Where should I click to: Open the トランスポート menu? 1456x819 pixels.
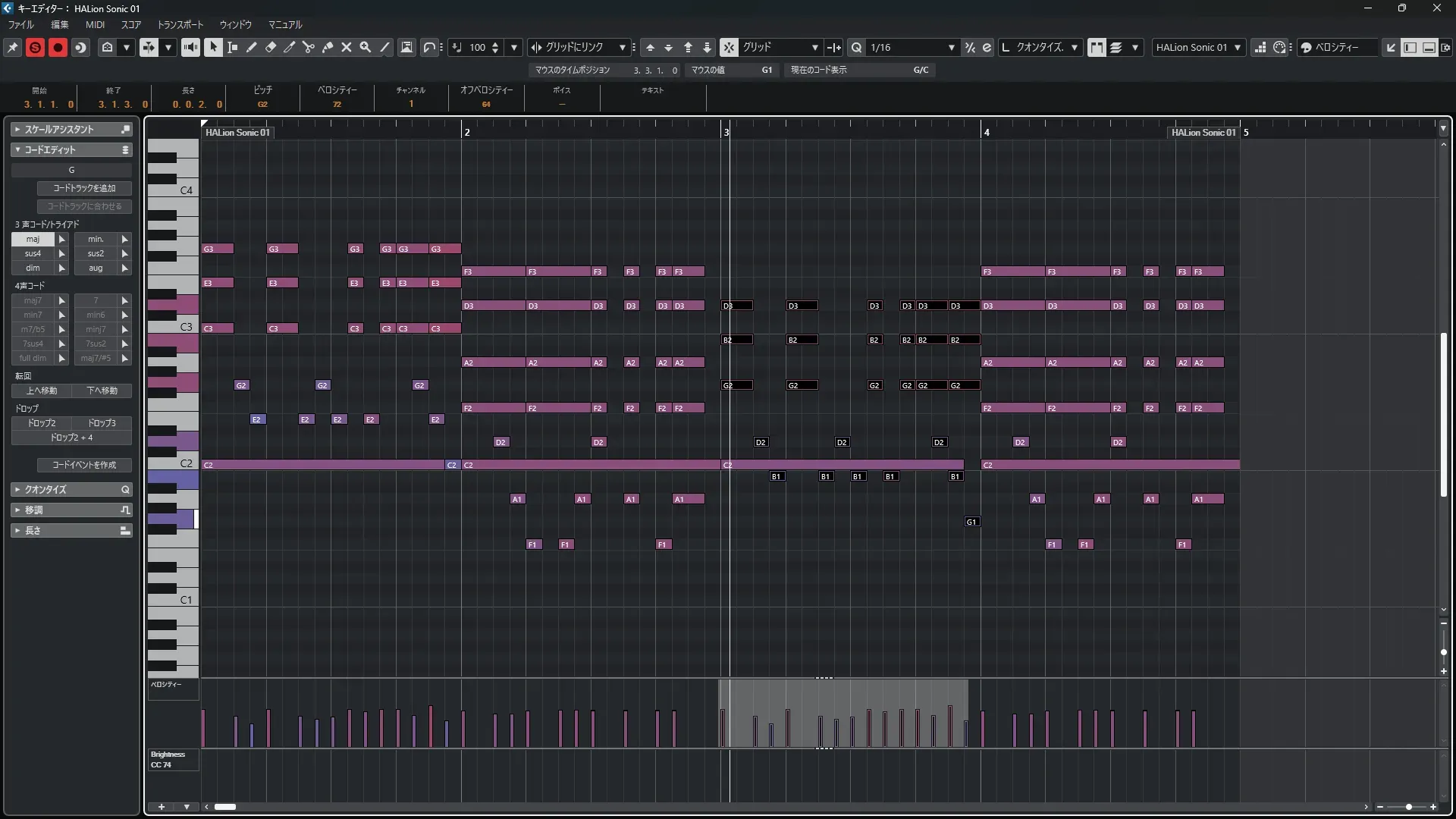(x=180, y=24)
